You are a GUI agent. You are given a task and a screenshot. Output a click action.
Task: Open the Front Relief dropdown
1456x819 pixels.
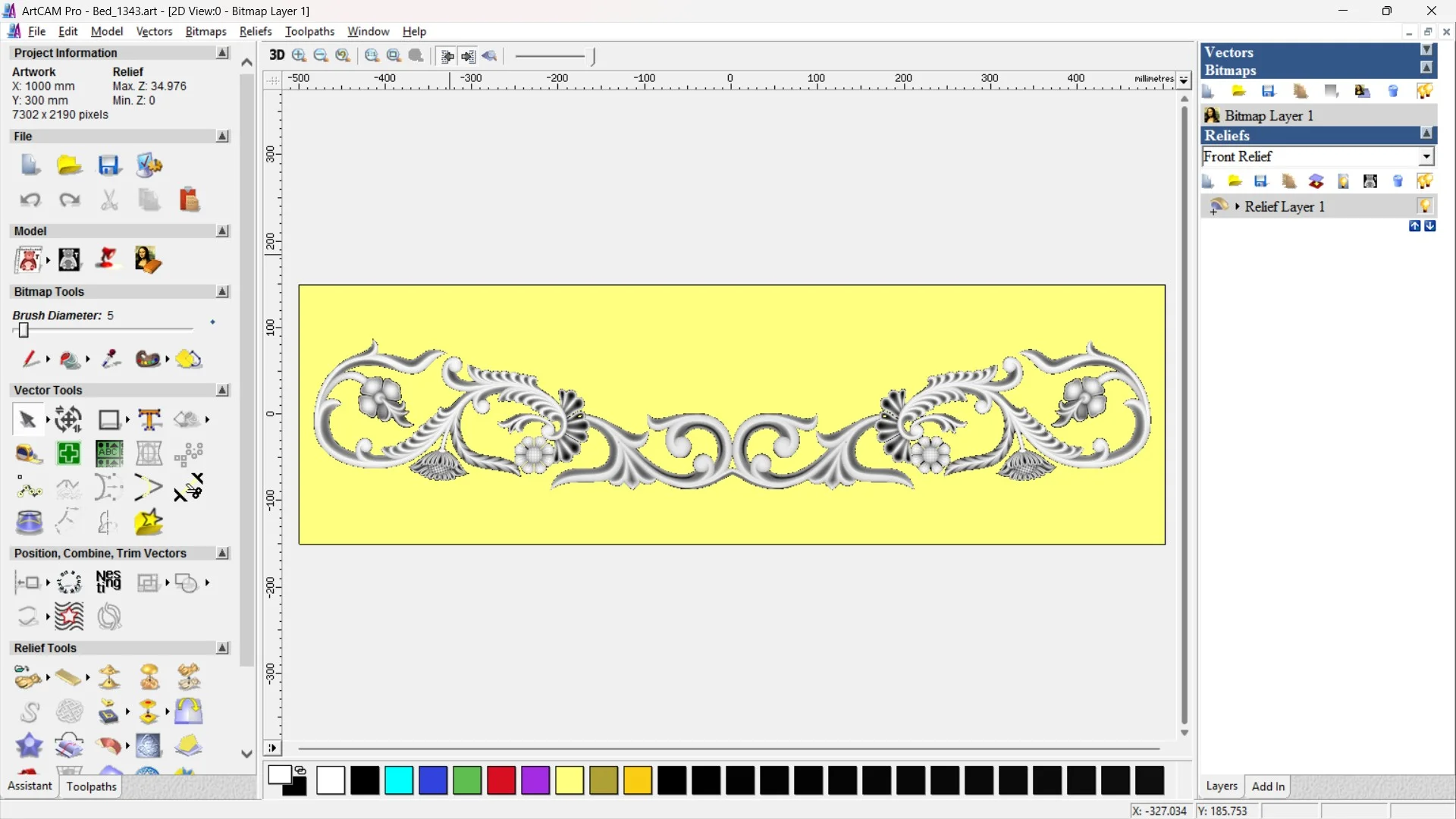[x=1426, y=156]
